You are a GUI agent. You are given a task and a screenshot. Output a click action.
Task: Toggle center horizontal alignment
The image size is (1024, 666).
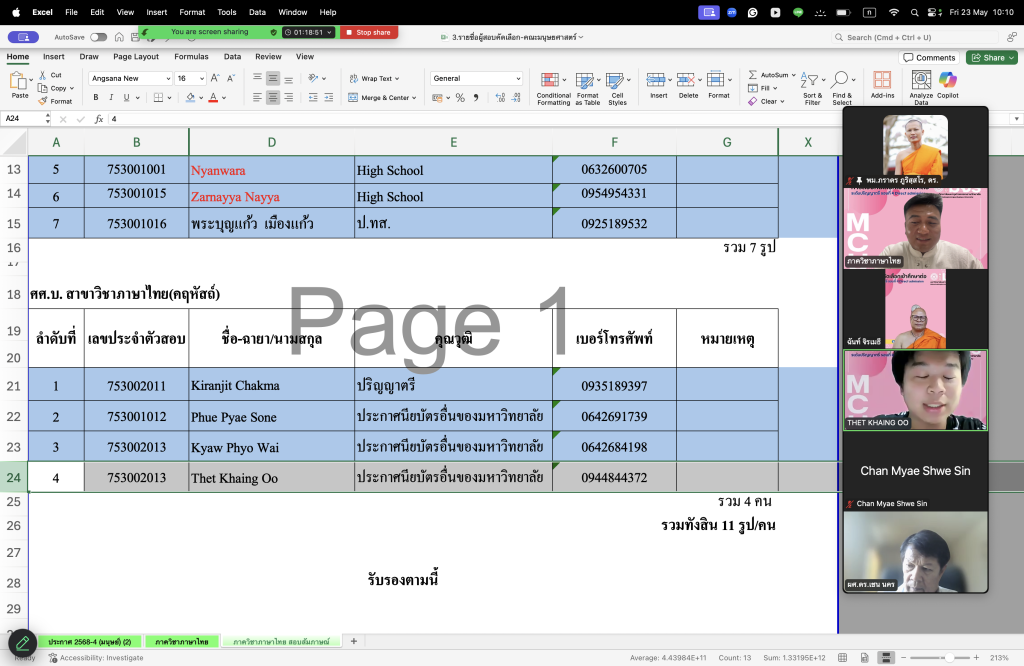point(273,97)
